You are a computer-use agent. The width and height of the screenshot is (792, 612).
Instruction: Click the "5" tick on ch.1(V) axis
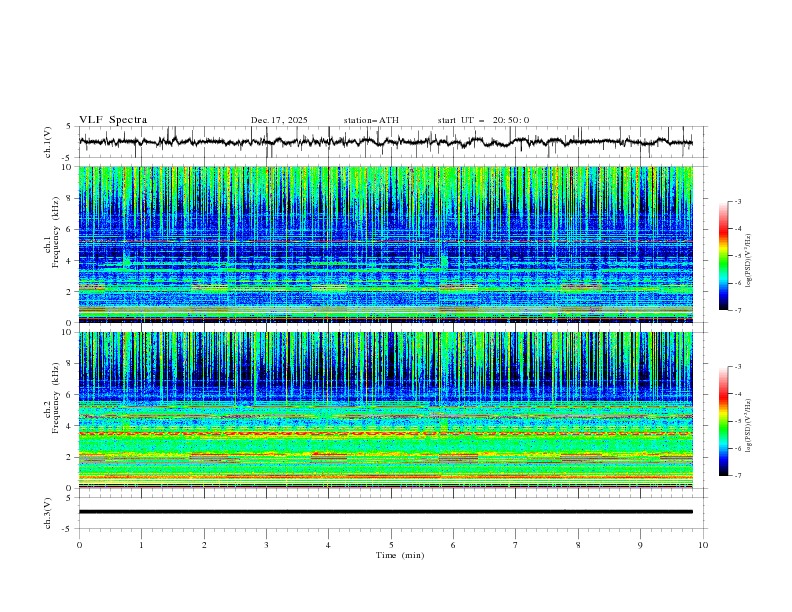69,126
